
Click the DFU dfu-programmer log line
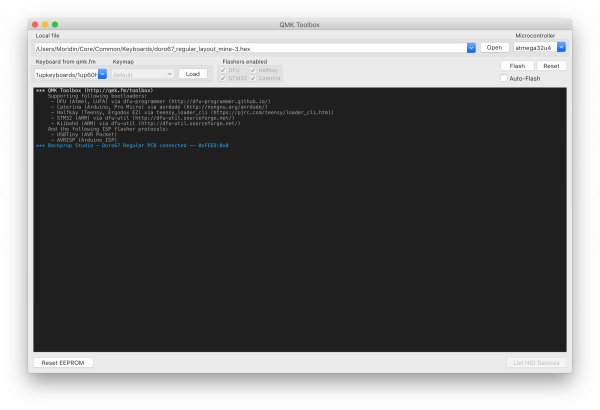(x=160, y=101)
